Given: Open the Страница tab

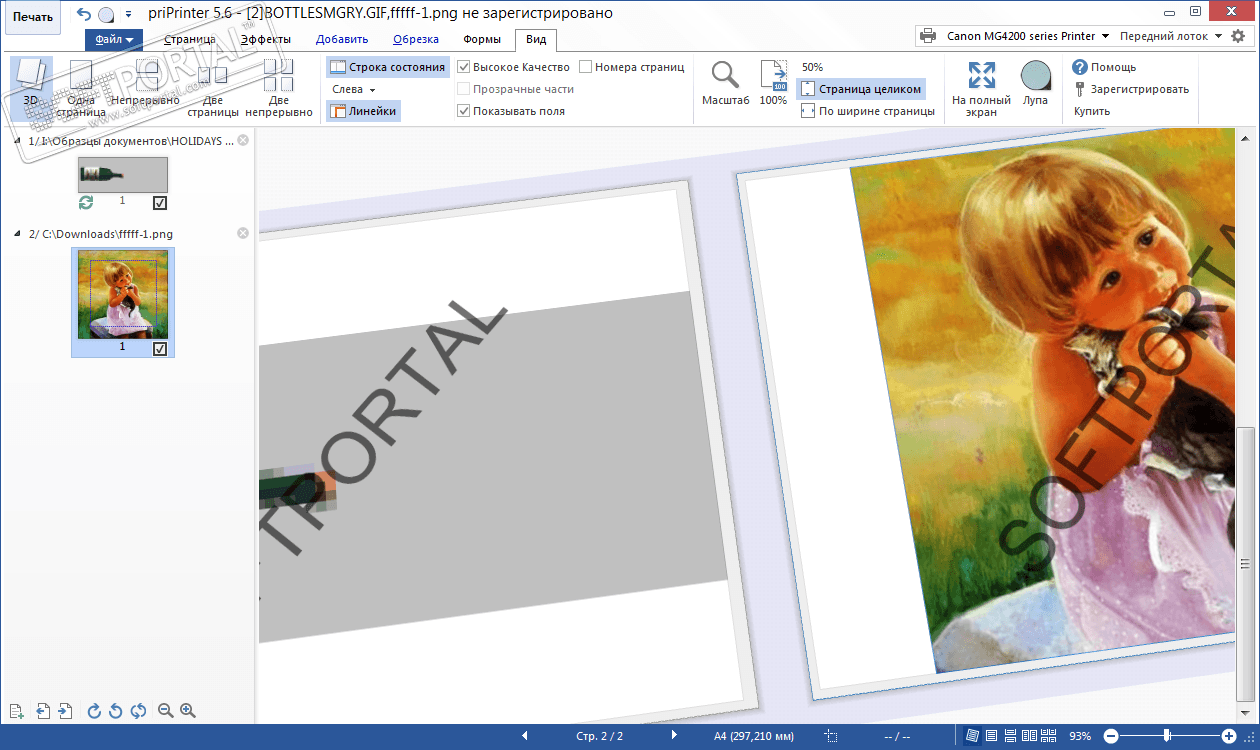Looking at the screenshot, I should 190,40.
